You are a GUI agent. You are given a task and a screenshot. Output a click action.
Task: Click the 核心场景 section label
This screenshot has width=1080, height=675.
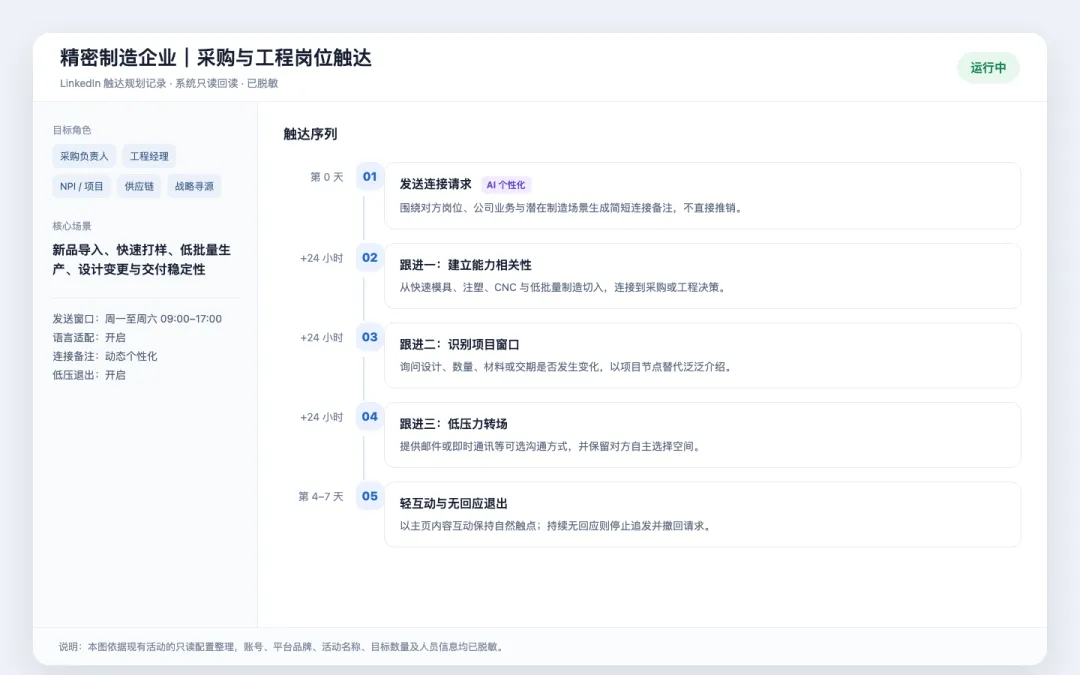(72, 226)
